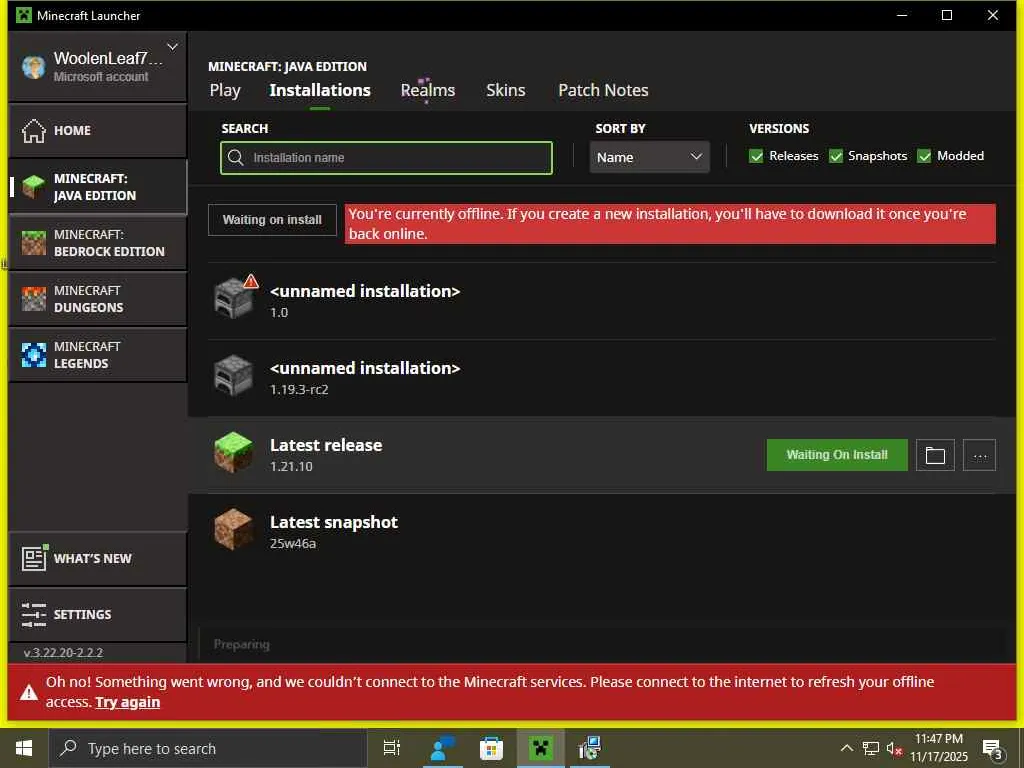Open the What's New section
Image resolution: width=1024 pixels, height=768 pixels.
pyautogui.click(x=98, y=559)
